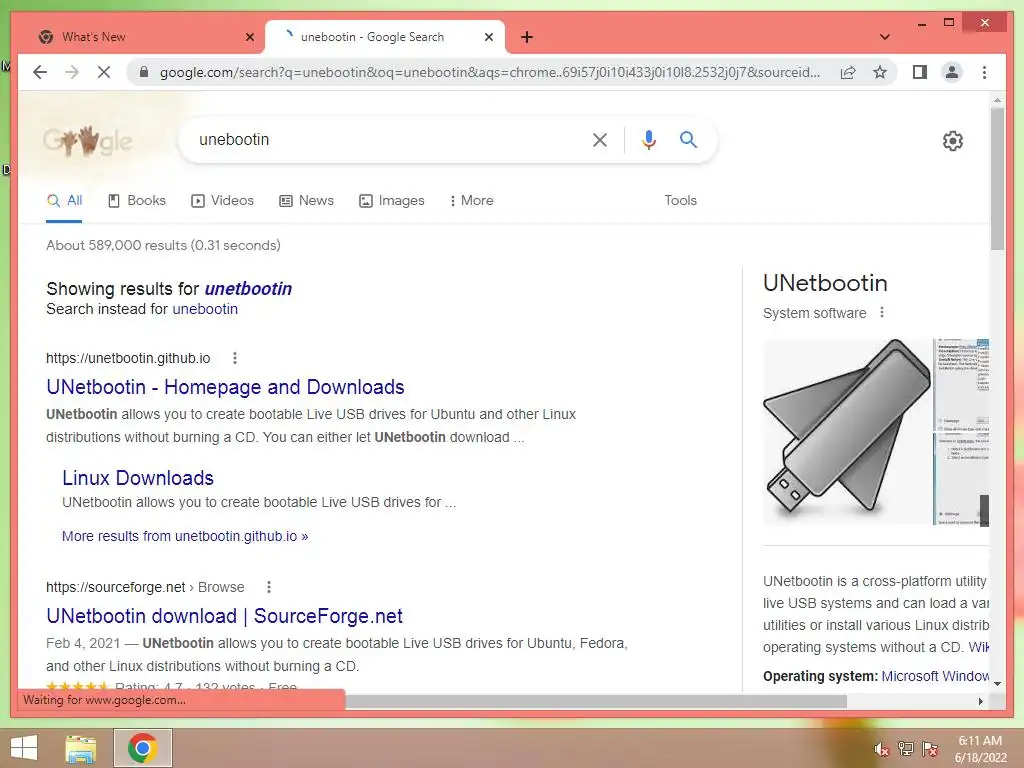Open Chrome side panel icon
1024x768 pixels.
click(920, 72)
